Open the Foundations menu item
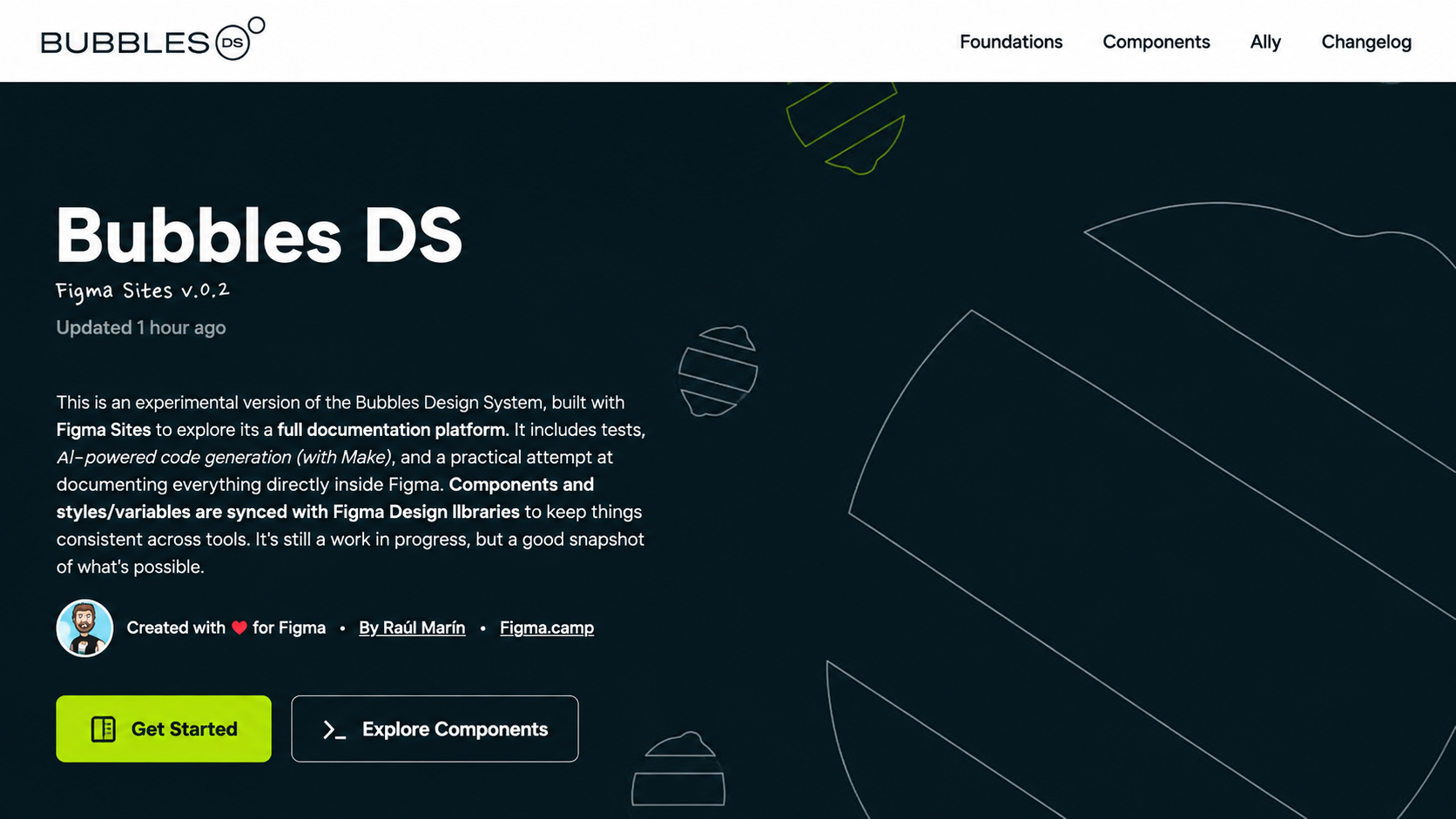Screen dimensions: 1456x819 pos(1011,42)
